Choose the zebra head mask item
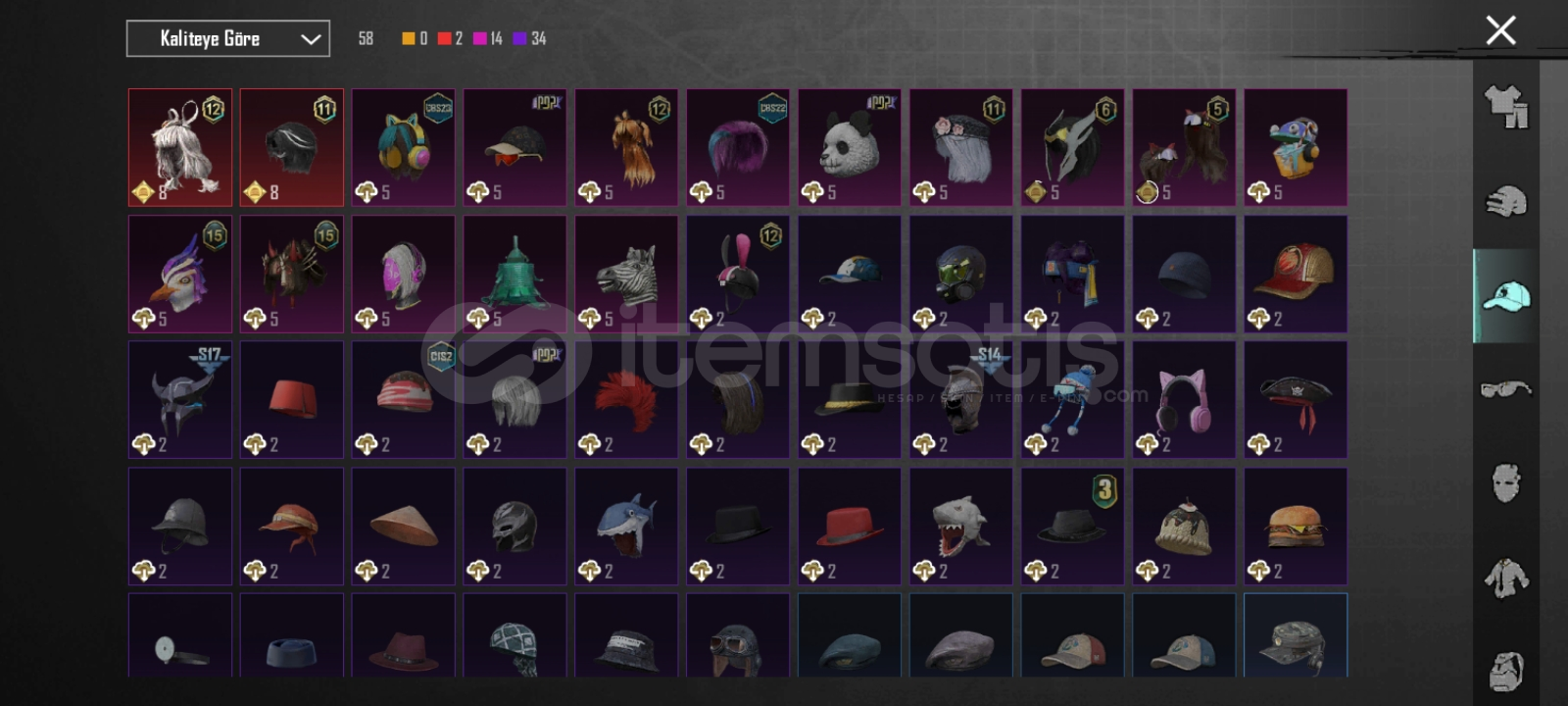This screenshot has width=1568, height=706. pyautogui.click(x=626, y=274)
